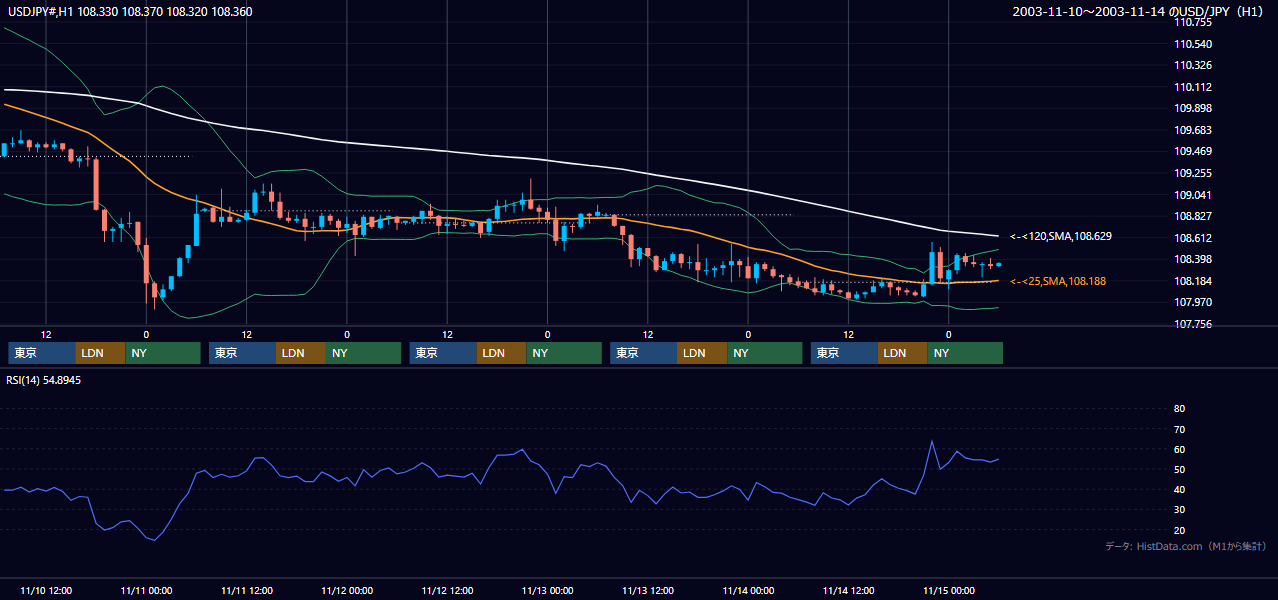Click price axis value 108.184

coord(1192,281)
